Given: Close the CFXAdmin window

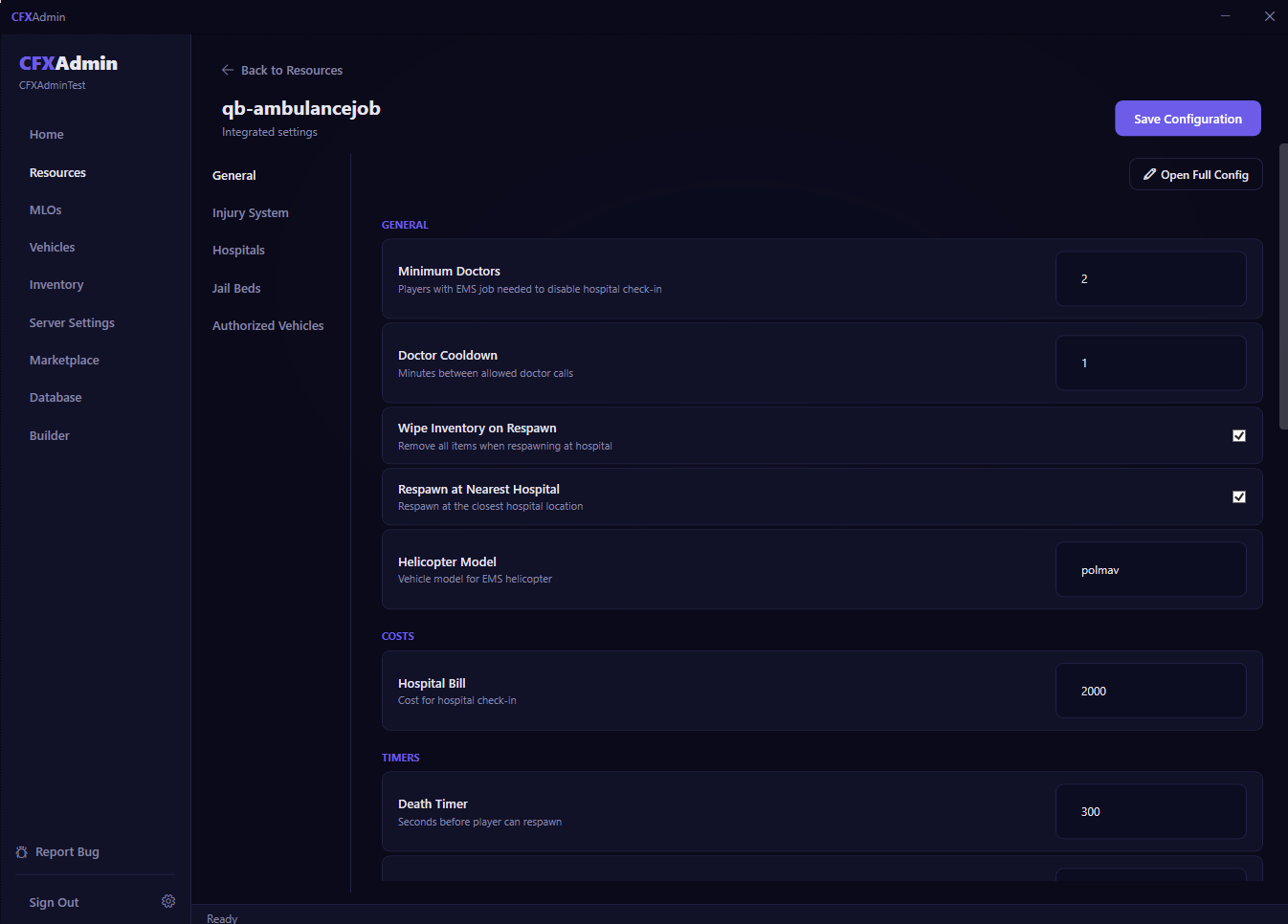Looking at the screenshot, I should (1269, 16).
